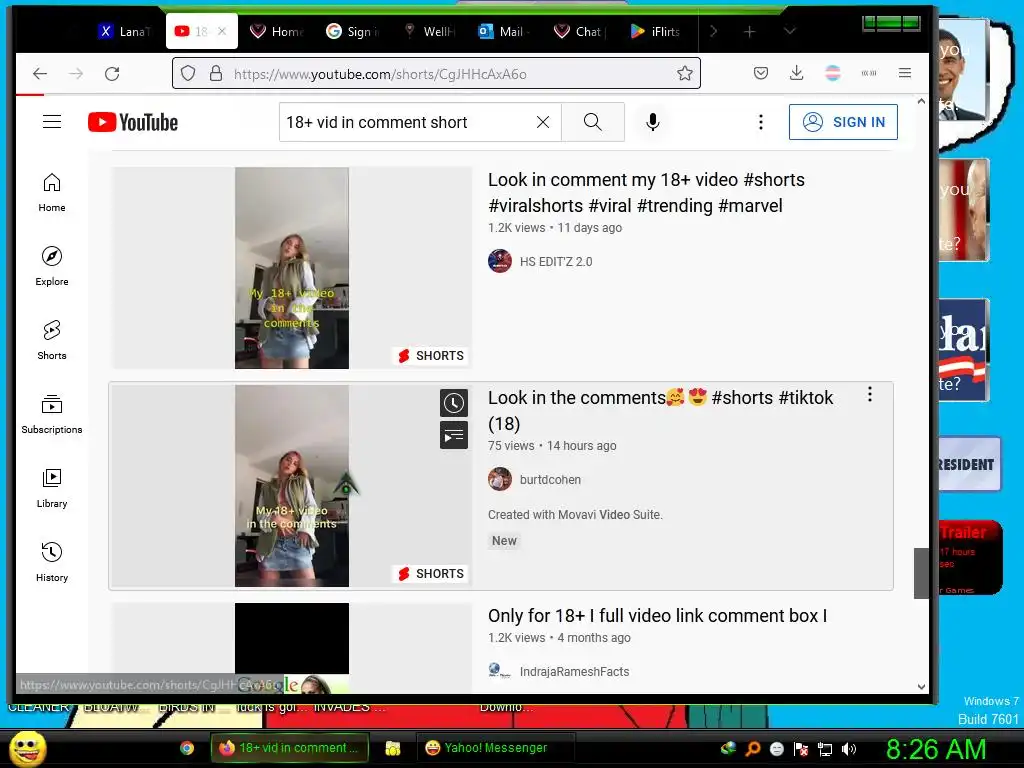This screenshot has height=768, width=1024.
Task: Click the forward navigation arrow
Action: 76,74
